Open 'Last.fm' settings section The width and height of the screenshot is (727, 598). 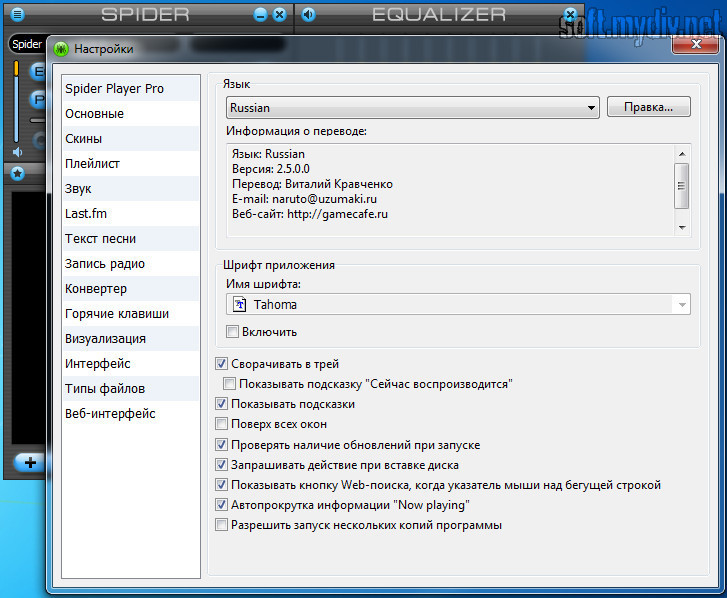click(x=131, y=214)
